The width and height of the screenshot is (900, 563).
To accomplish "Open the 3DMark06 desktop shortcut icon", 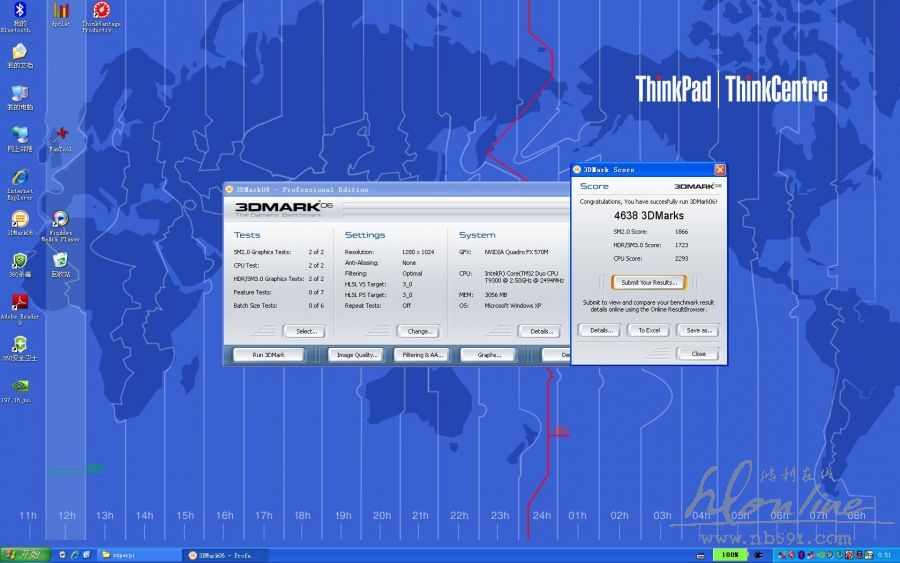I will pyautogui.click(x=20, y=221).
